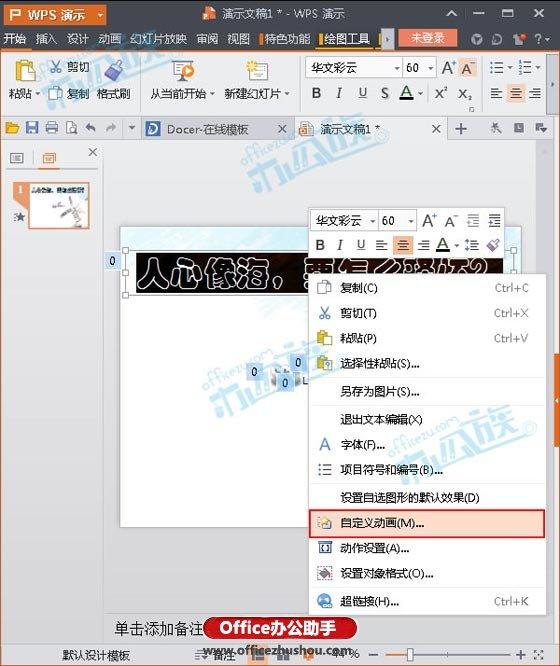Click the print icon in quick toolbar
The image size is (560, 666).
(x=52, y=128)
